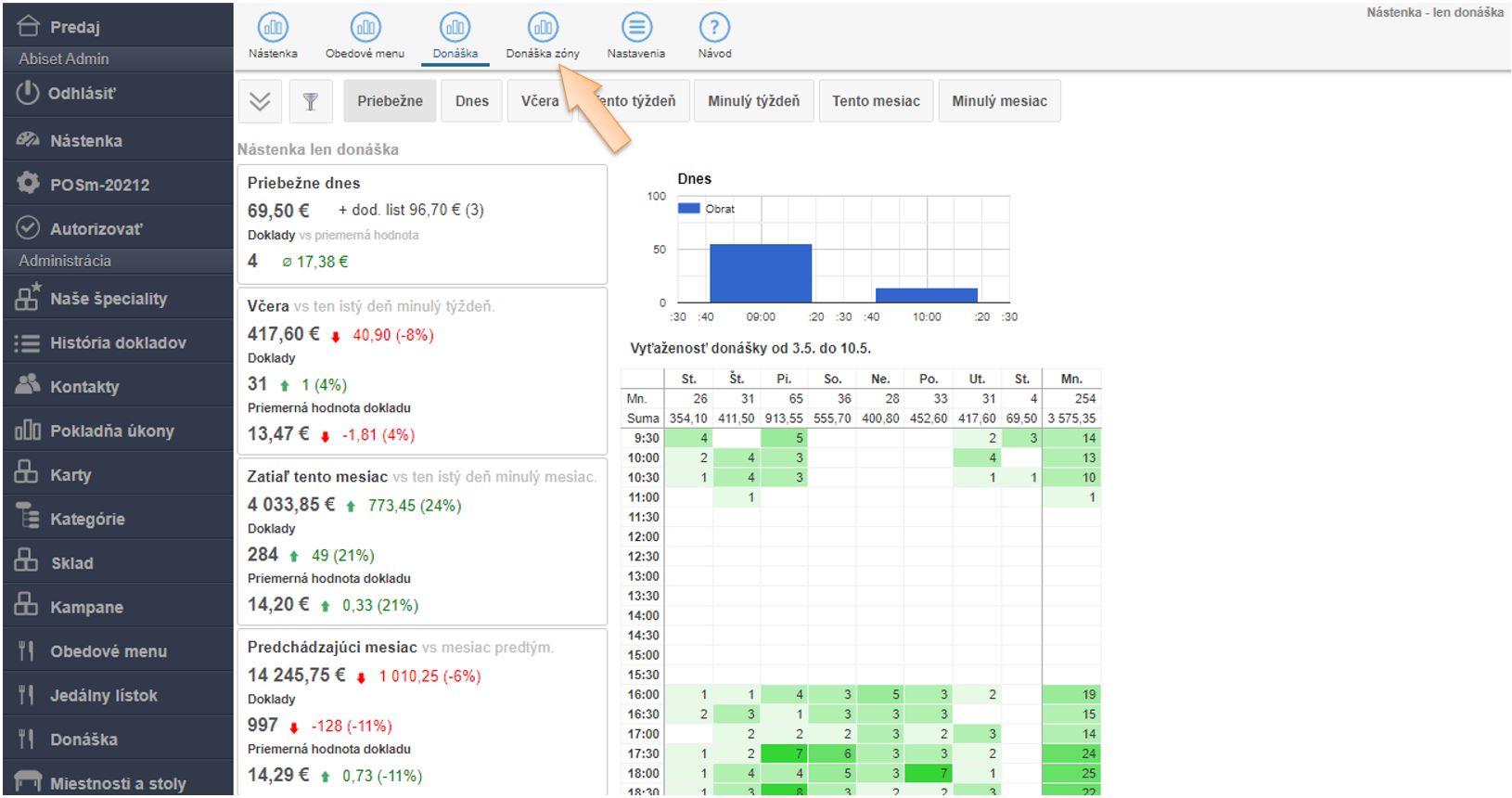Open the Nástenka chart icon in top toolbar

(273, 28)
